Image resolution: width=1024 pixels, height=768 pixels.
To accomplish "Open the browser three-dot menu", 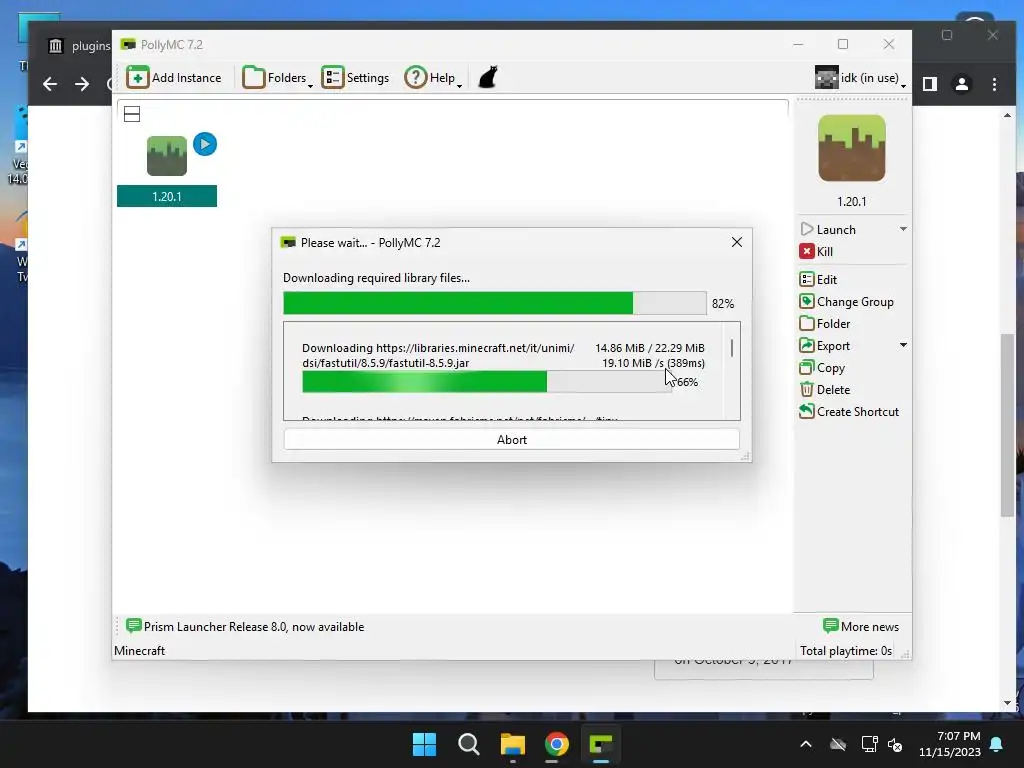I will coord(994,84).
